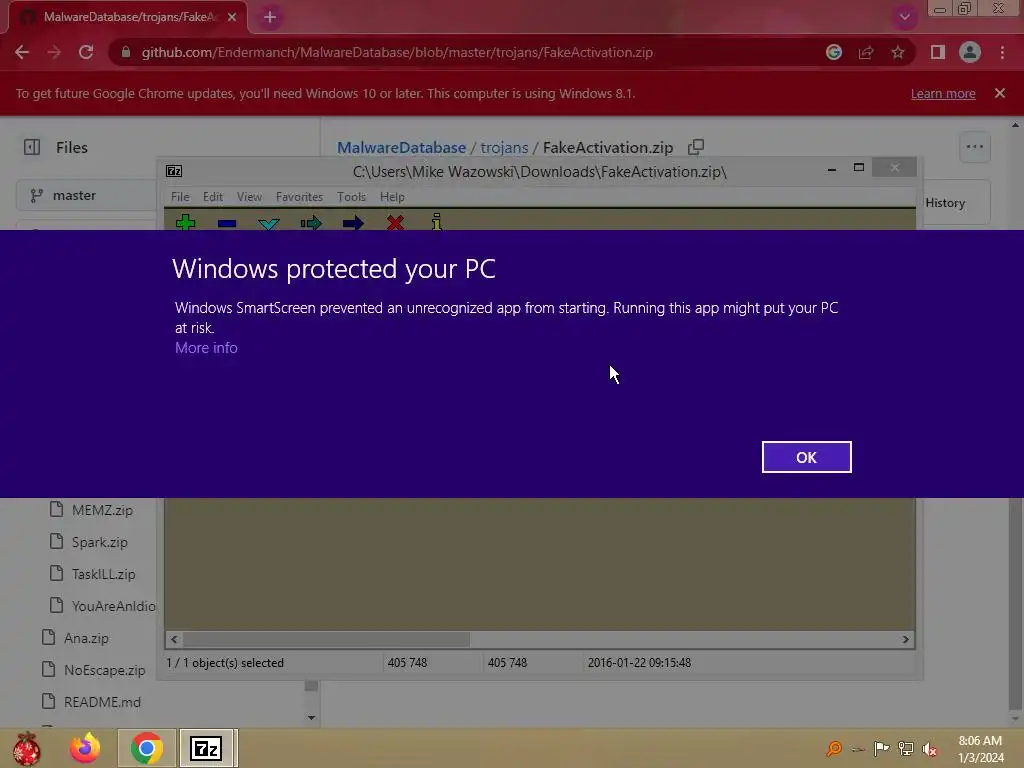Viewport: 1024px width, 768px height.
Task: Open a new Chrome tab
Action: [270, 17]
